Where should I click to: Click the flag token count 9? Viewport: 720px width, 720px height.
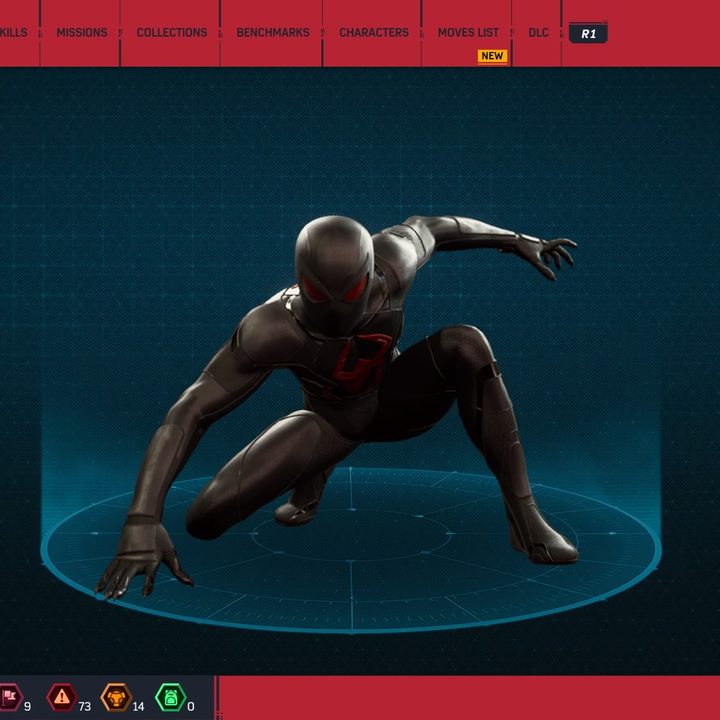(28, 706)
